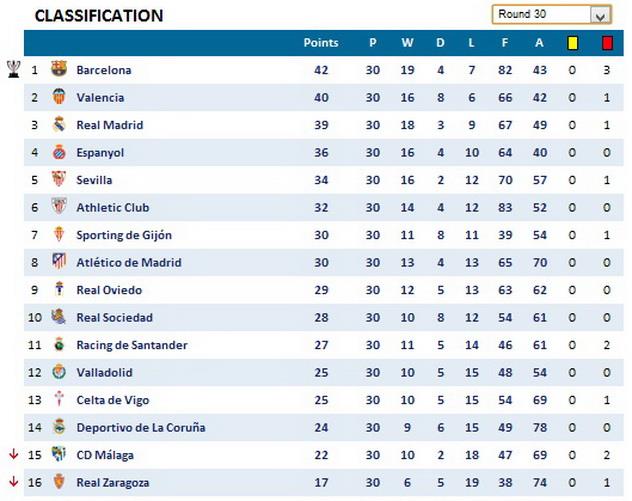Screen dimensions: 632x501
Task: Click the Real Madrid crest icon
Action: (x=59, y=125)
